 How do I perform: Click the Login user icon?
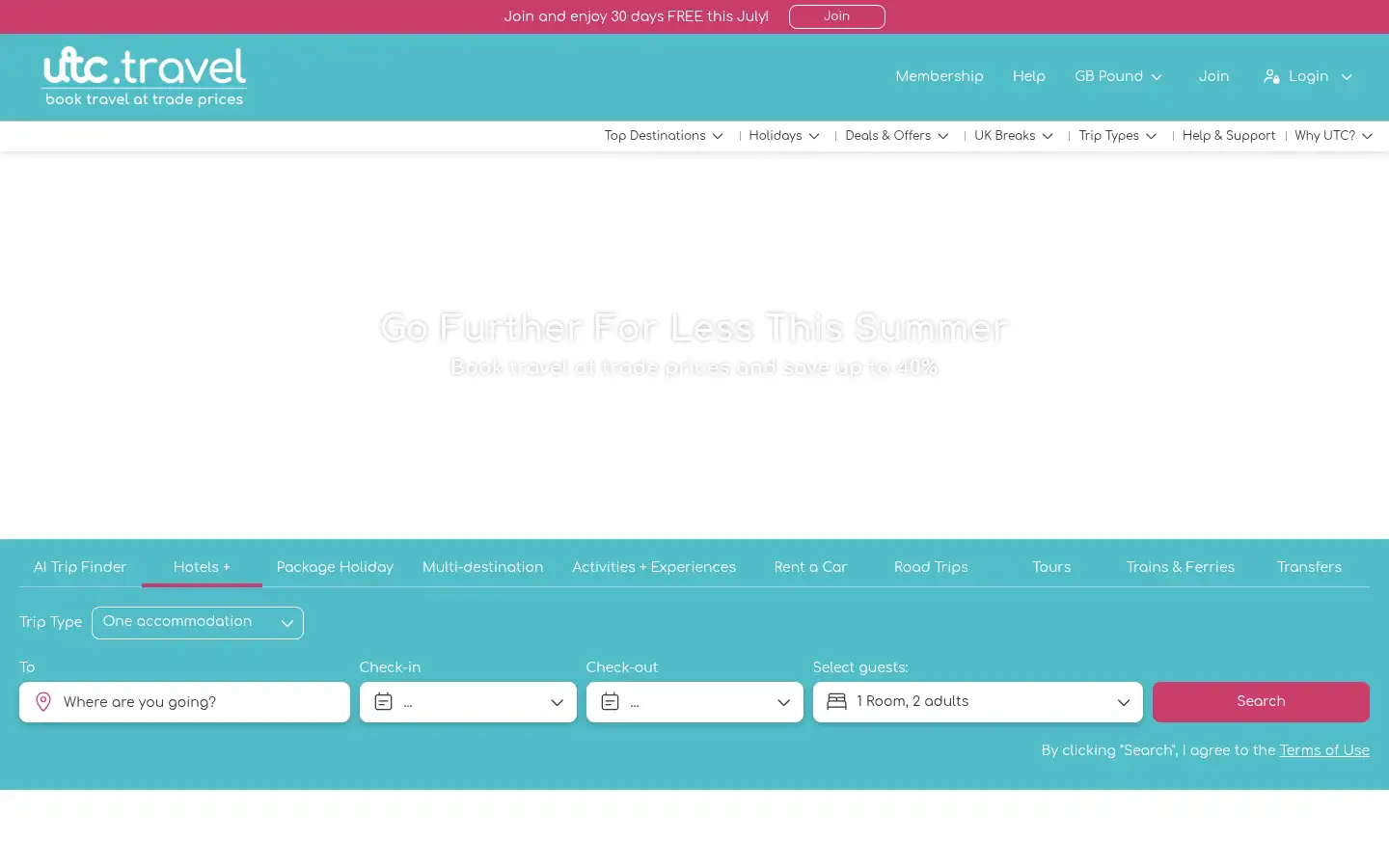coord(1271,76)
